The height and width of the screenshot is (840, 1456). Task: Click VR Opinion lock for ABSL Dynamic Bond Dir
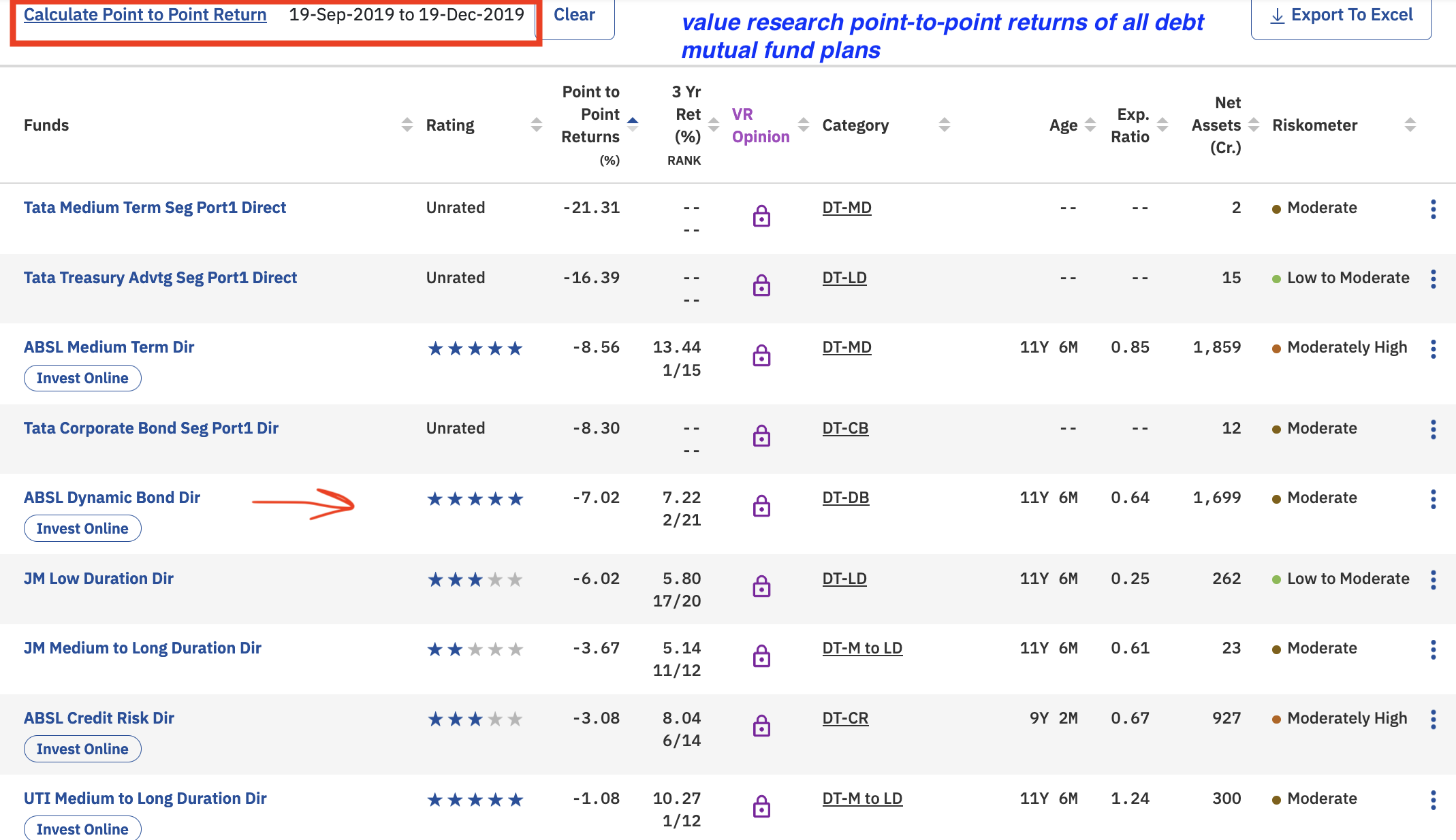pyautogui.click(x=761, y=506)
